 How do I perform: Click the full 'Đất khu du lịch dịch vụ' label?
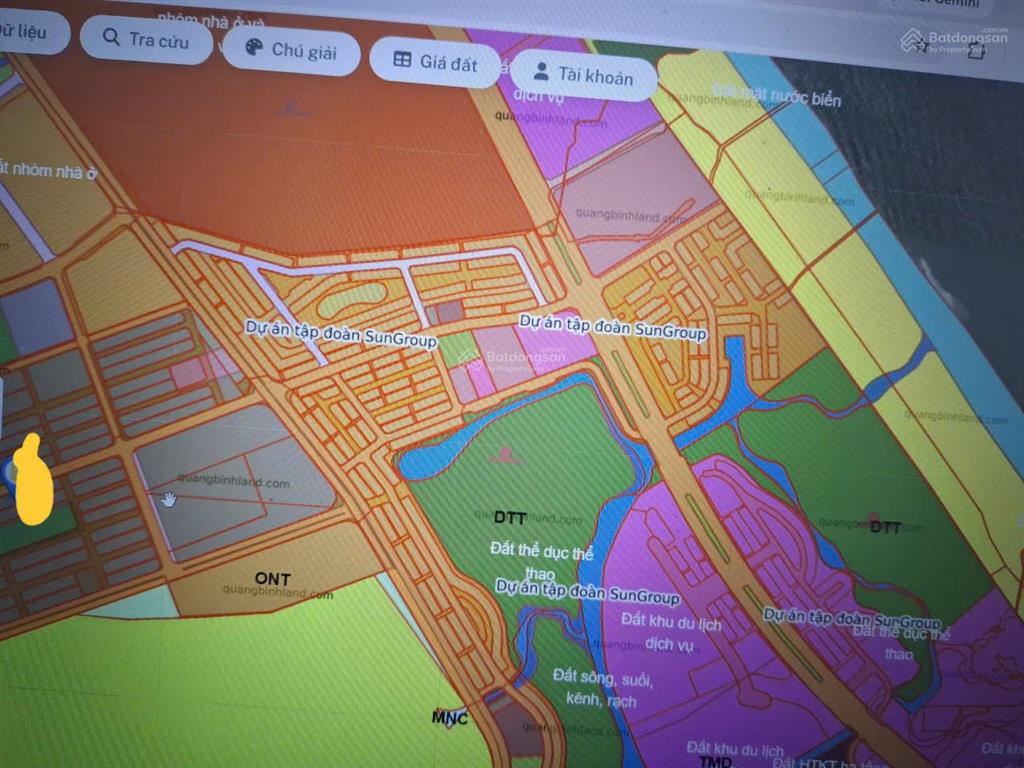[x=671, y=632]
